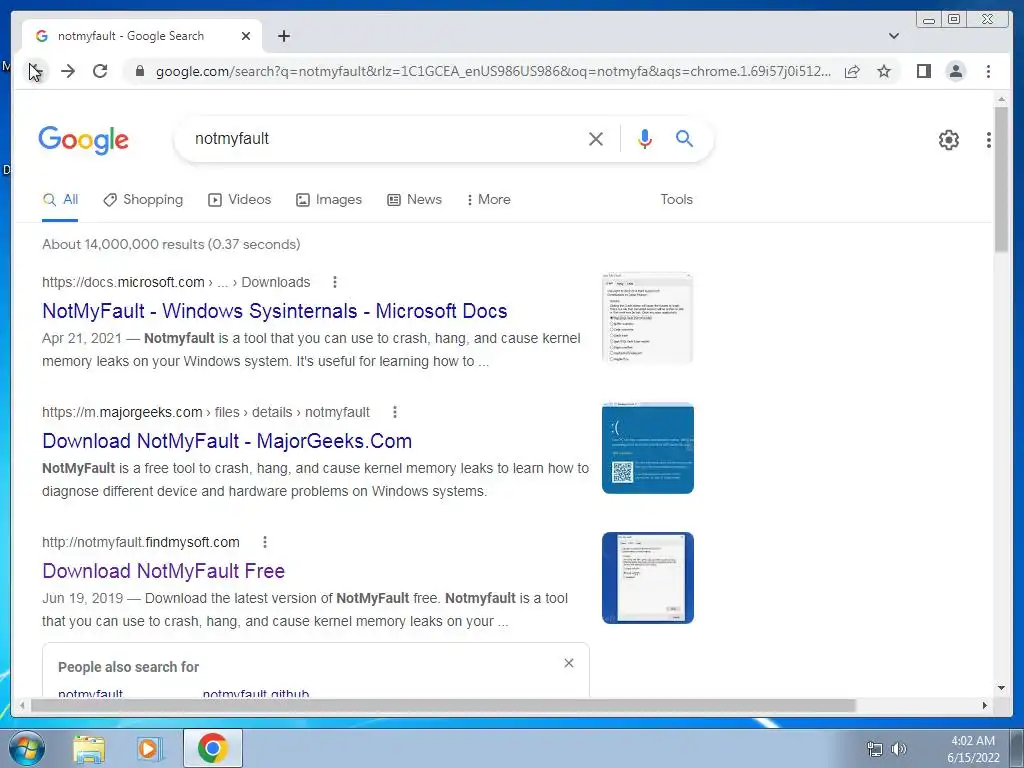This screenshot has height=768, width=1024.
Task: Switch to Videos results
Action: click(x=239, y=200)
